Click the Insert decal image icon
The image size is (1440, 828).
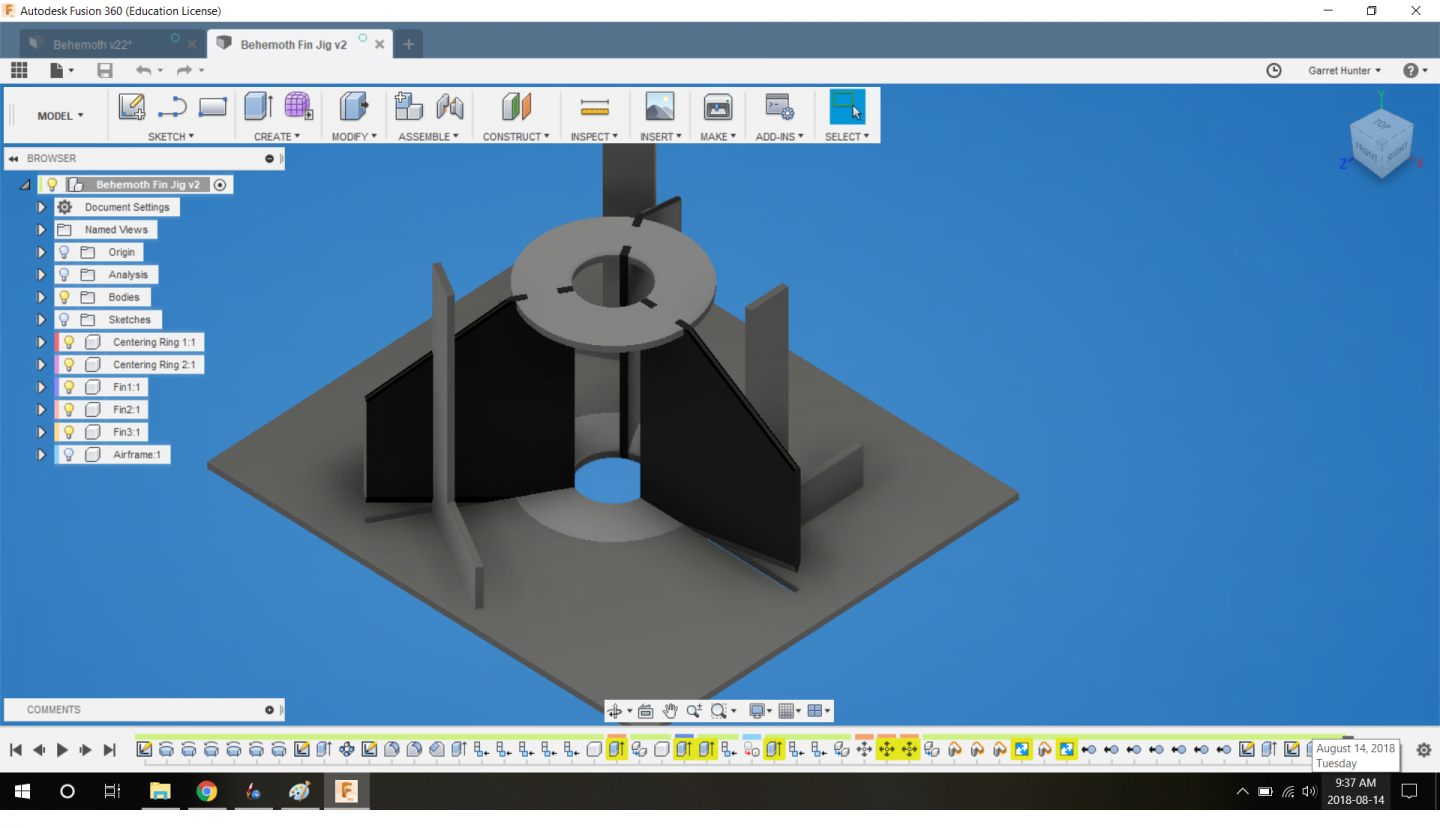point(660,107)
